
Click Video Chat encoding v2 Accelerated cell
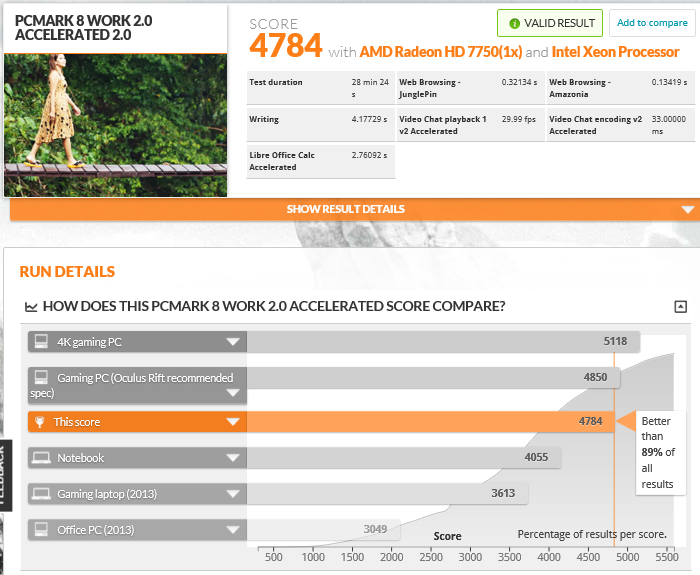[621, 125]
